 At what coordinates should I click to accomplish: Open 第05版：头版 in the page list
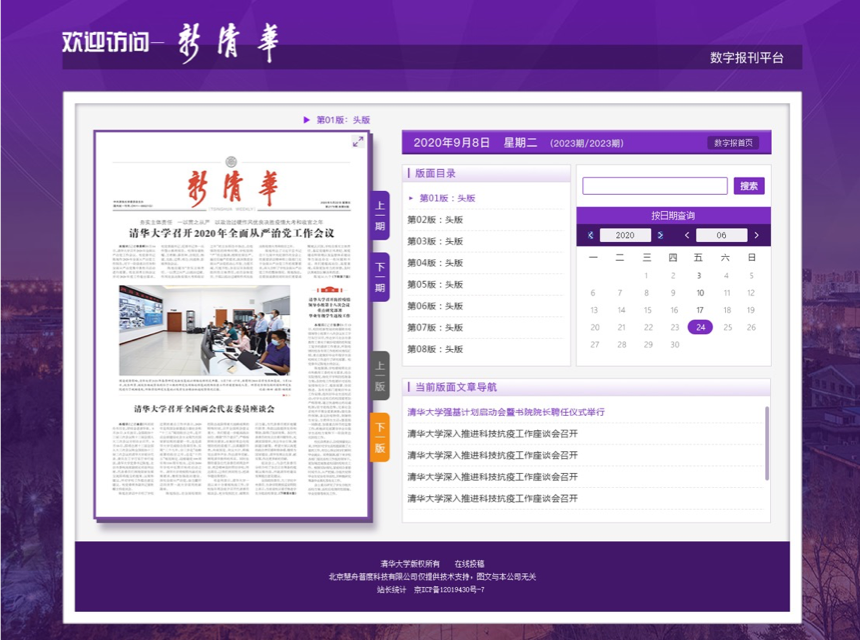(435, 285)
